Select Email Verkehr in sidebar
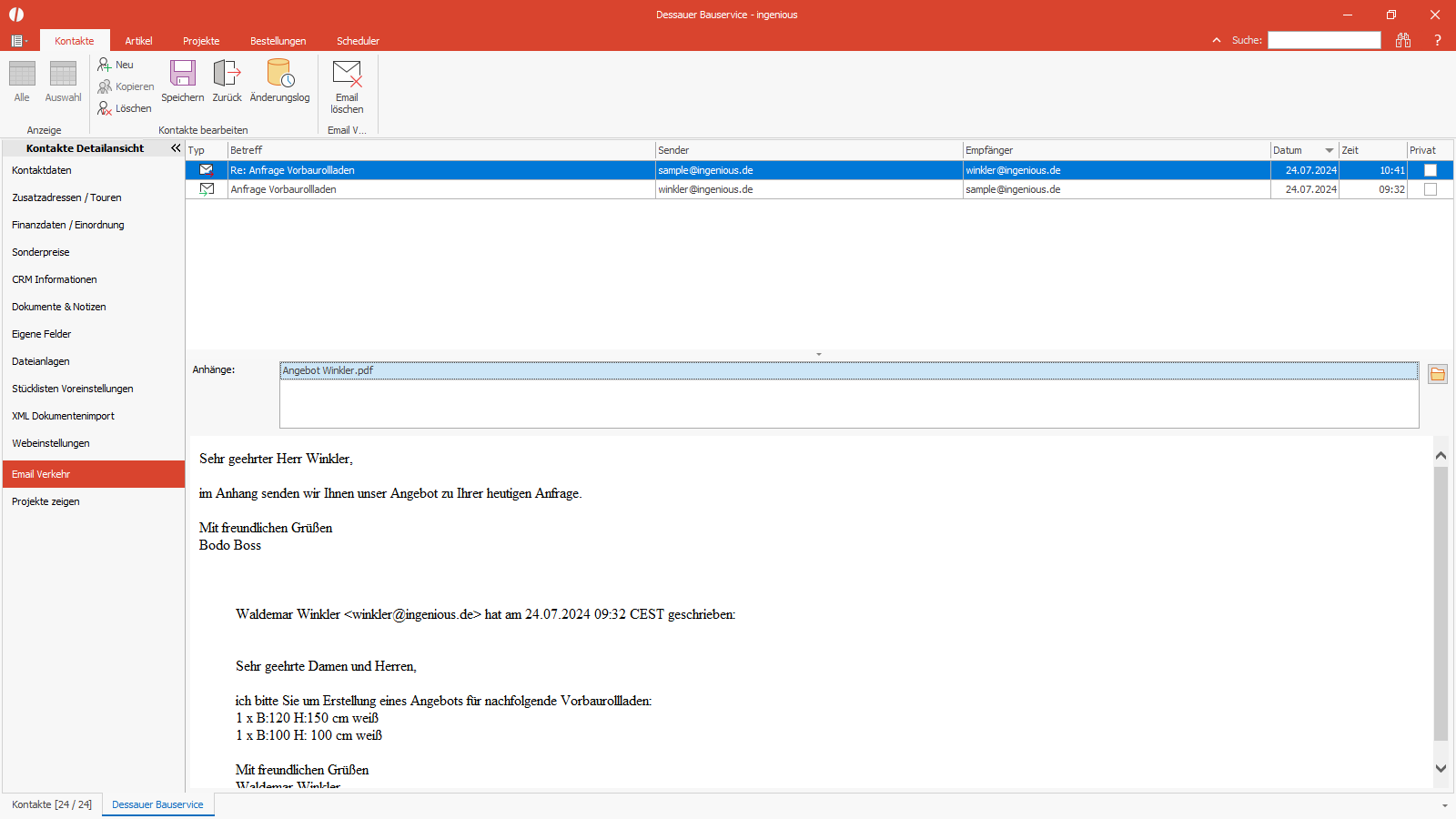The image size is (1456, 819). [x=94, y=474]
